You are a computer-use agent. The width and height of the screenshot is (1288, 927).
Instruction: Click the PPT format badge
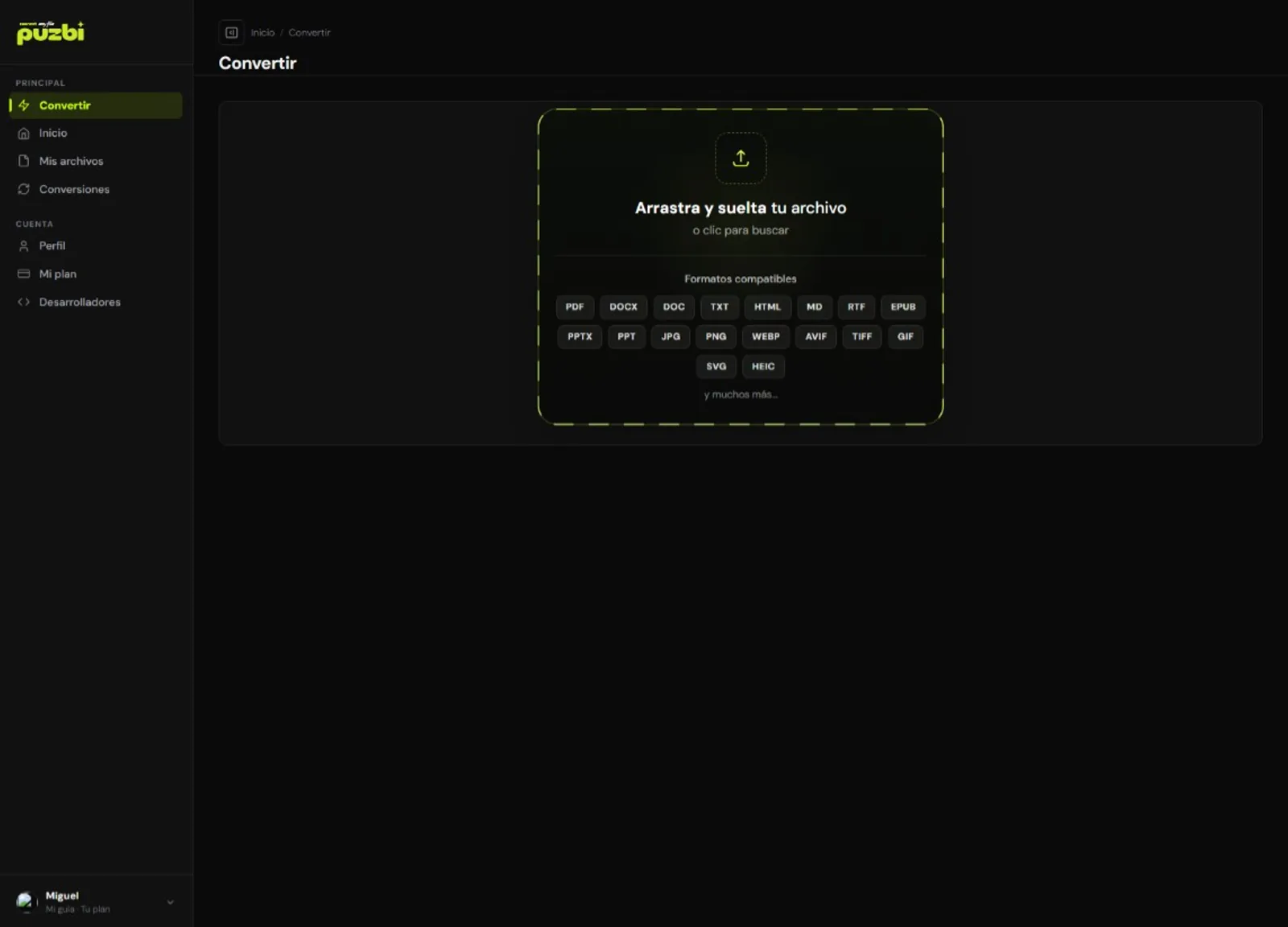pos(626,336)
